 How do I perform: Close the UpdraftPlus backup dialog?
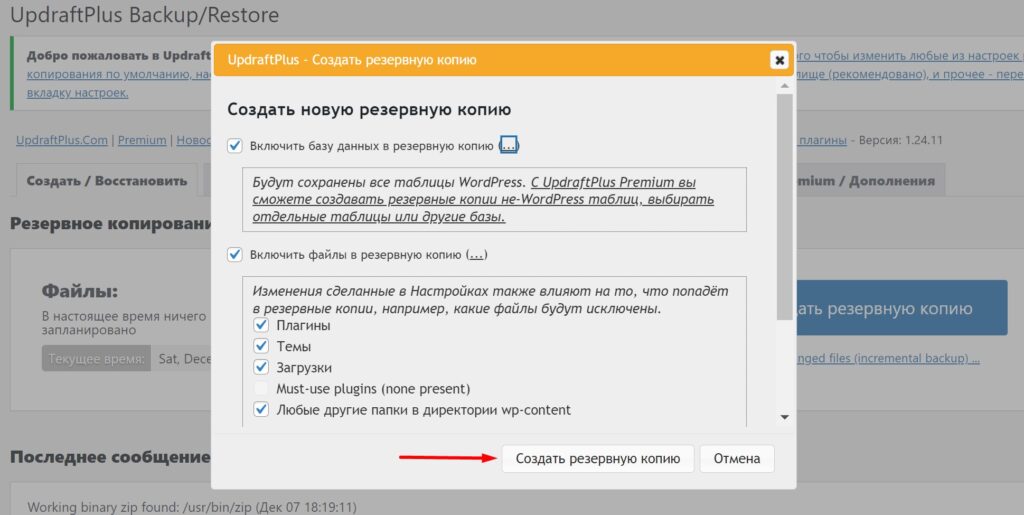[778, 60]
